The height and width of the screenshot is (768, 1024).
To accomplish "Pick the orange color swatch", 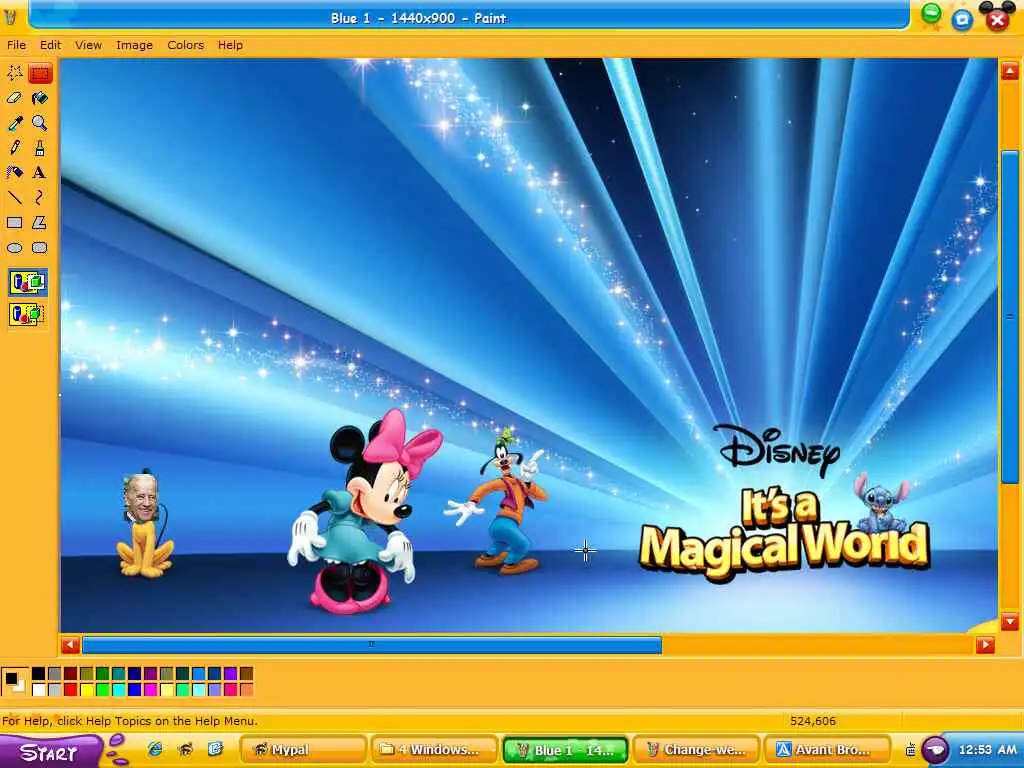I will pos(246,690).
